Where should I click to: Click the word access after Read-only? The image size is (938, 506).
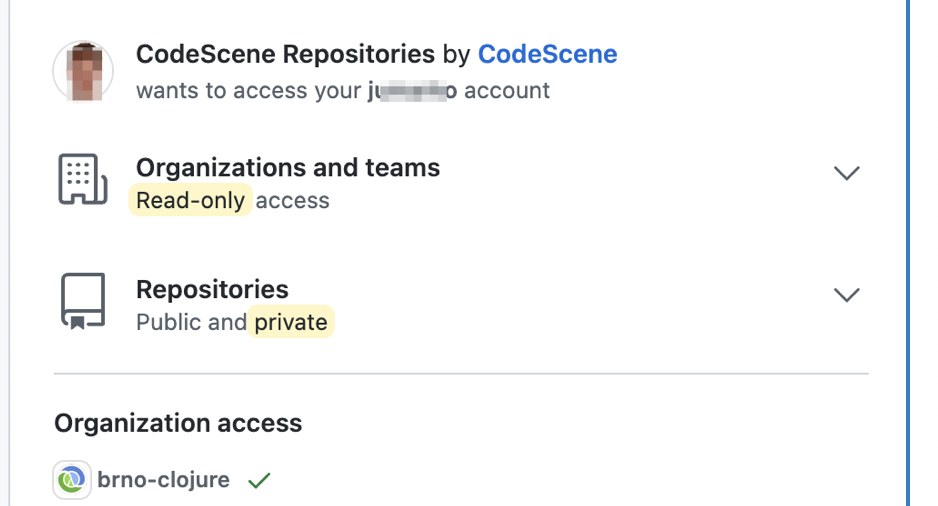pyautogui.click(x=293, y=201)
